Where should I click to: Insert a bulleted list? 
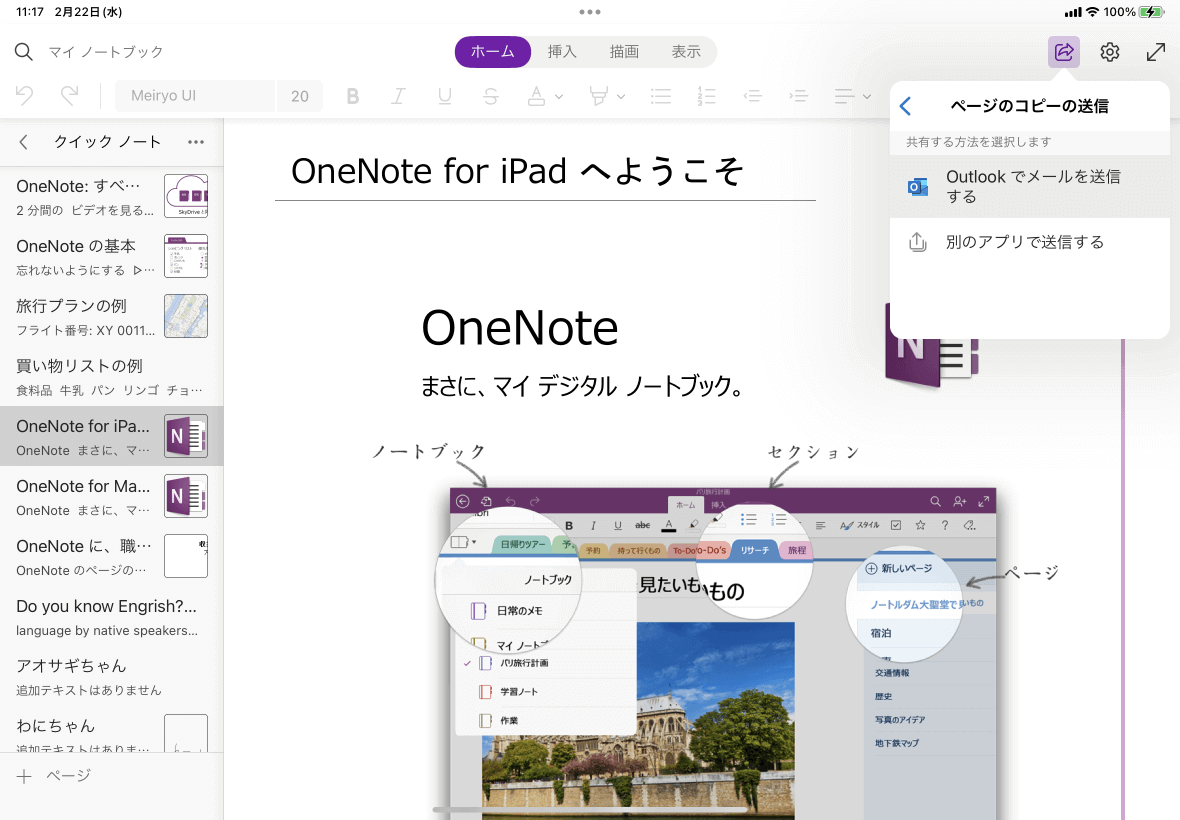pyautogui.click(x=661, y=96)
